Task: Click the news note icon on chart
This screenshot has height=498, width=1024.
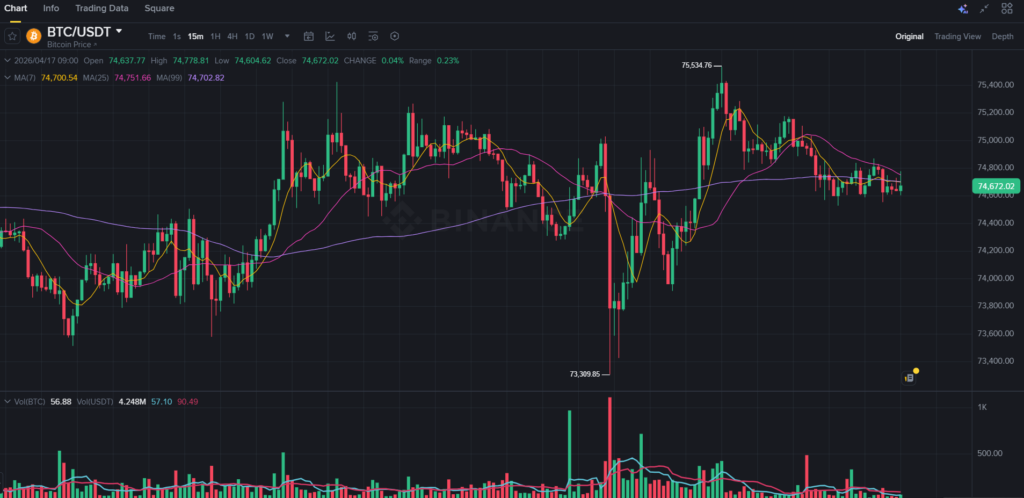Action: click(x=910, y=377)
